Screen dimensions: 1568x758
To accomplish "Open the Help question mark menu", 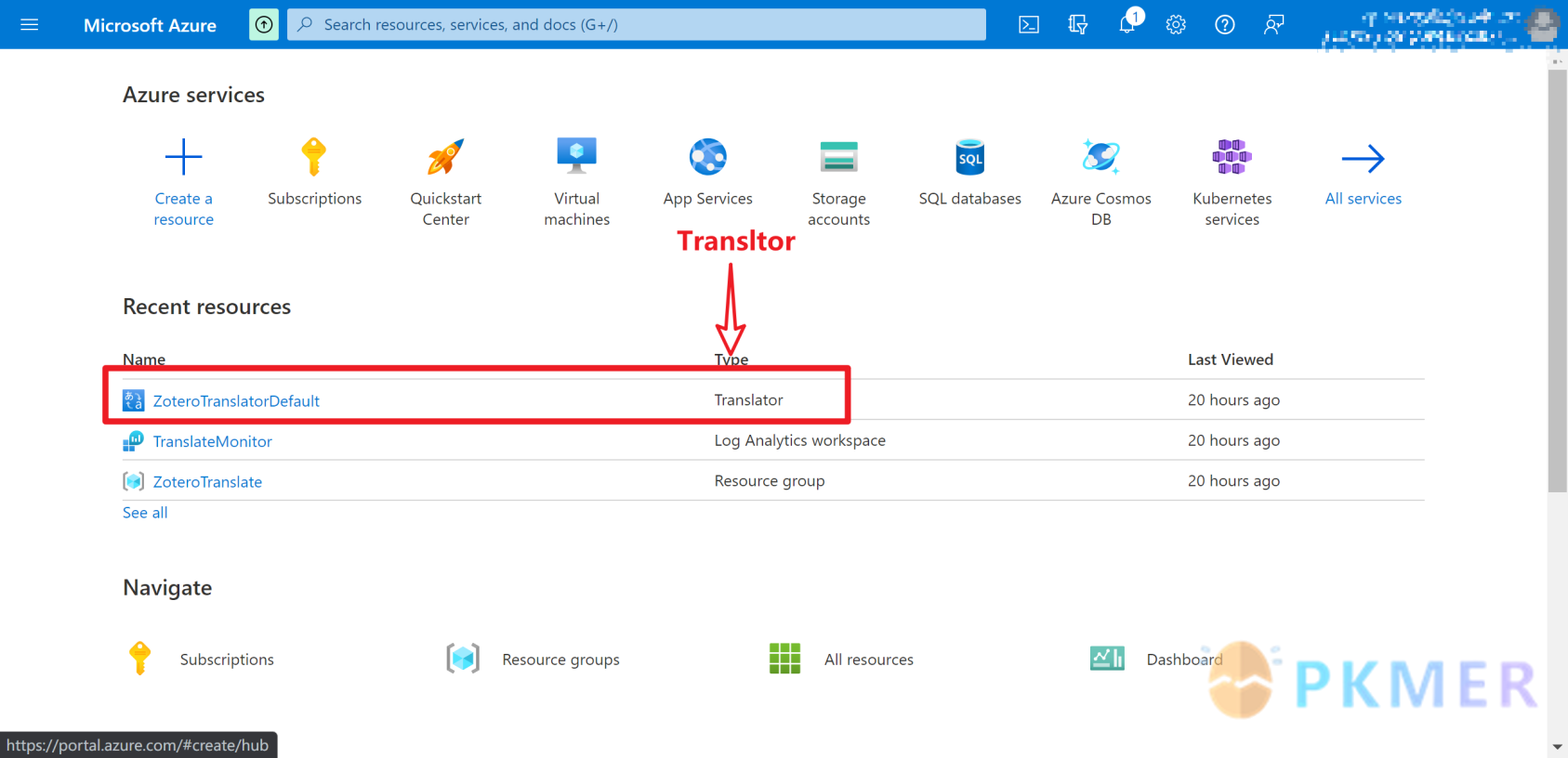I will pos(1225,25).
